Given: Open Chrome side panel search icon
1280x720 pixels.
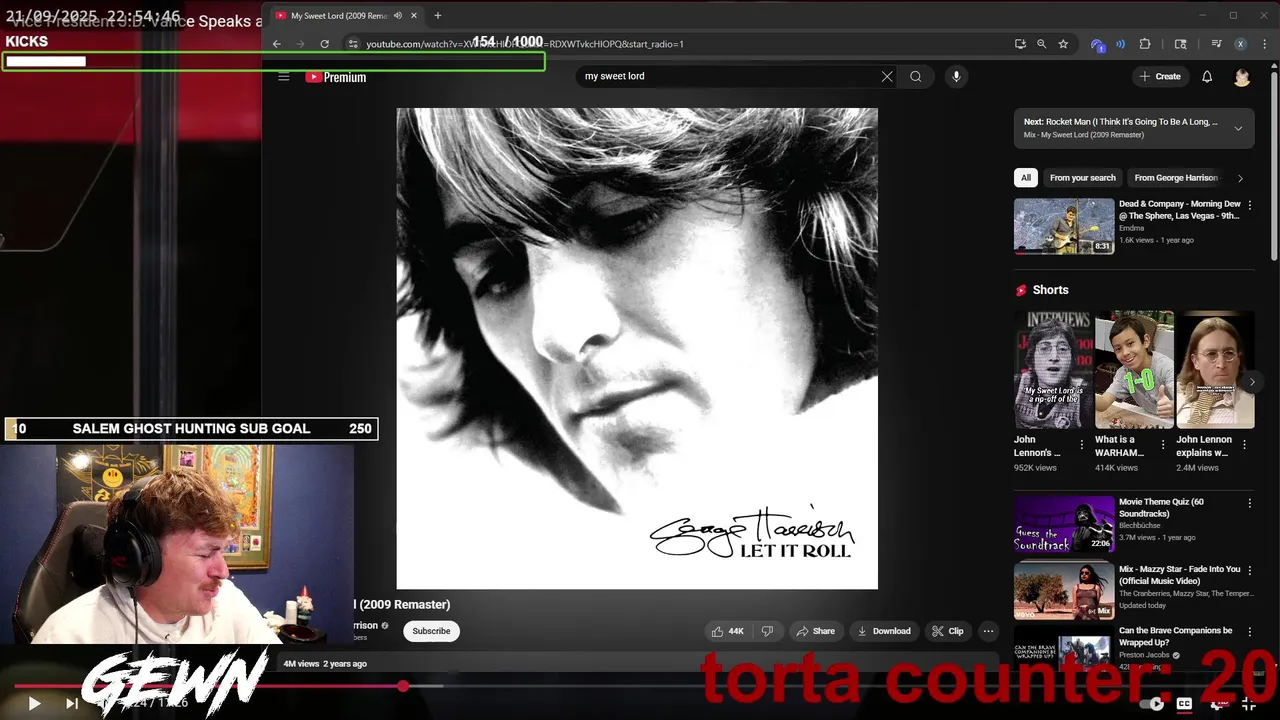Looking at the screenshot, I should [1181, 44].
